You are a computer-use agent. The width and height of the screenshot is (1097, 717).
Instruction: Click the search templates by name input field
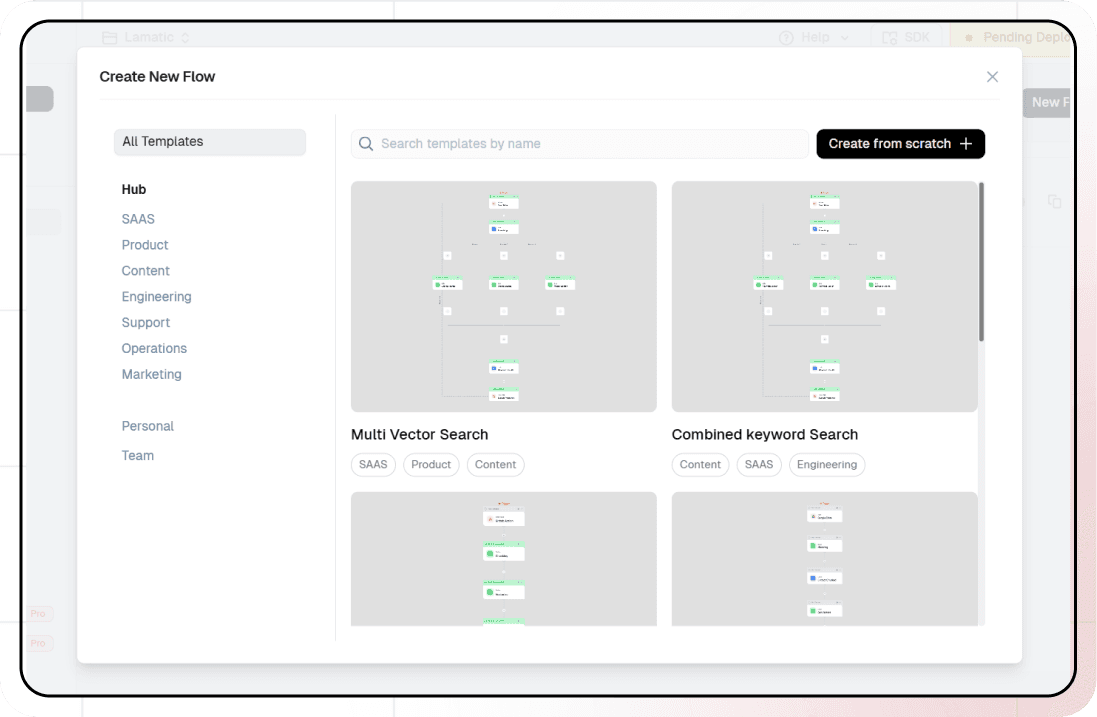click(x=580, y=144)
